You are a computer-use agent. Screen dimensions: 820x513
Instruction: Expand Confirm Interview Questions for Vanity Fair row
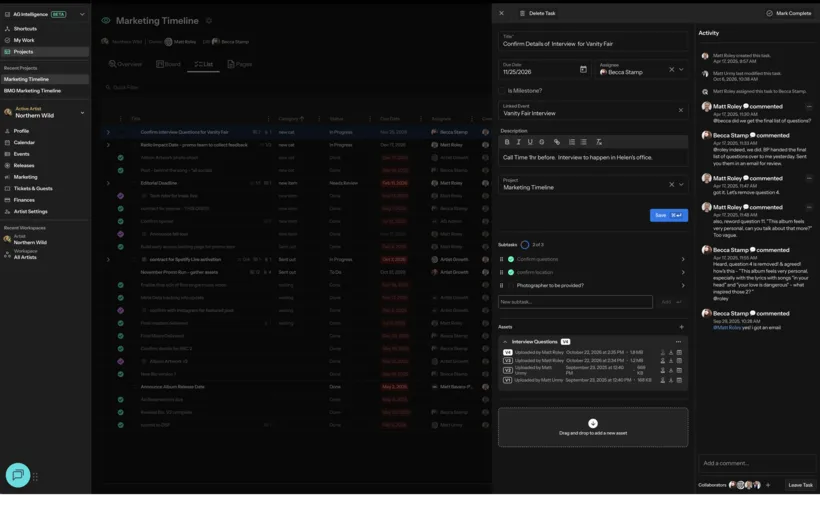108,132
